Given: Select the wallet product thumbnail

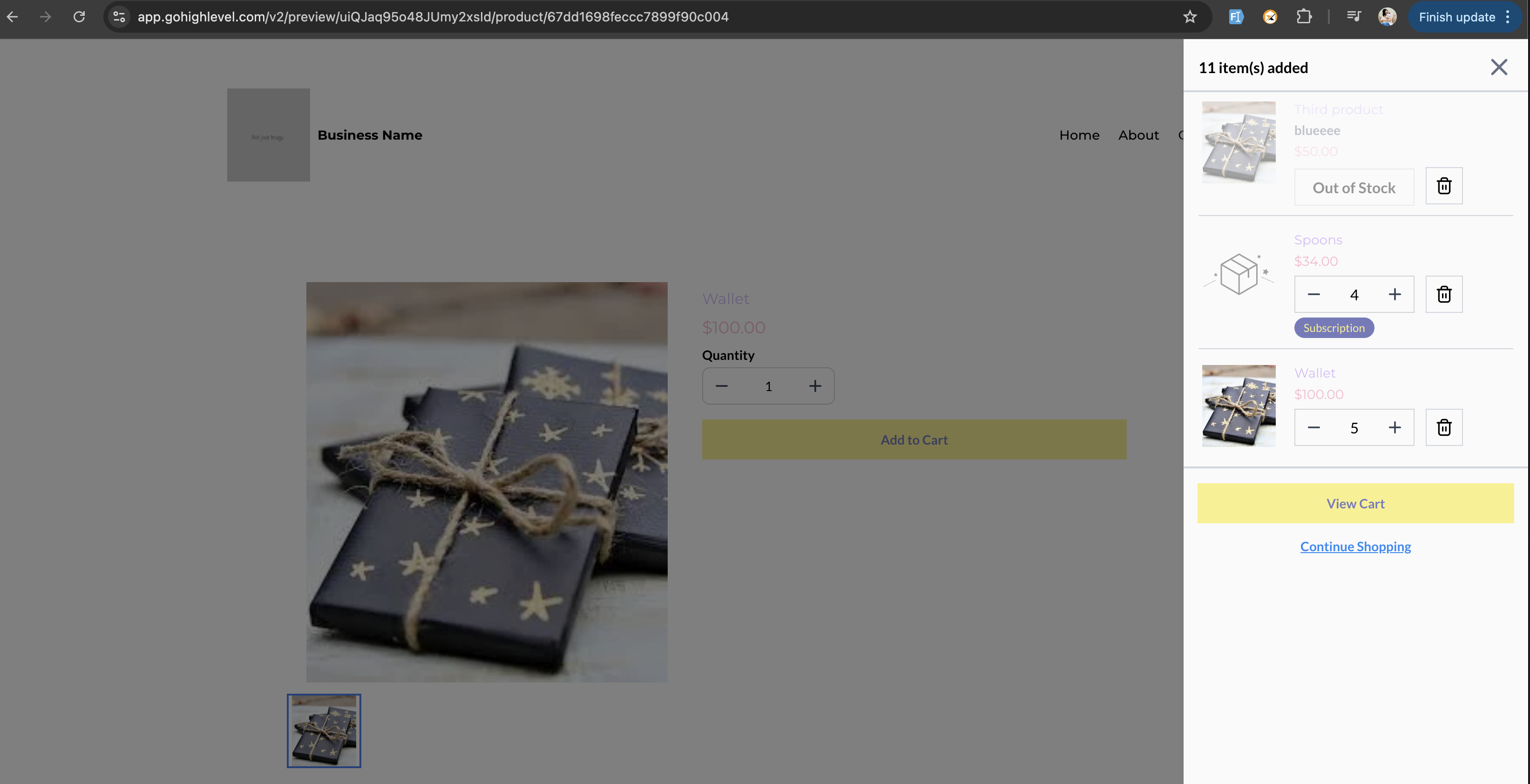Looking at the screenshot, I should (324, 730).
